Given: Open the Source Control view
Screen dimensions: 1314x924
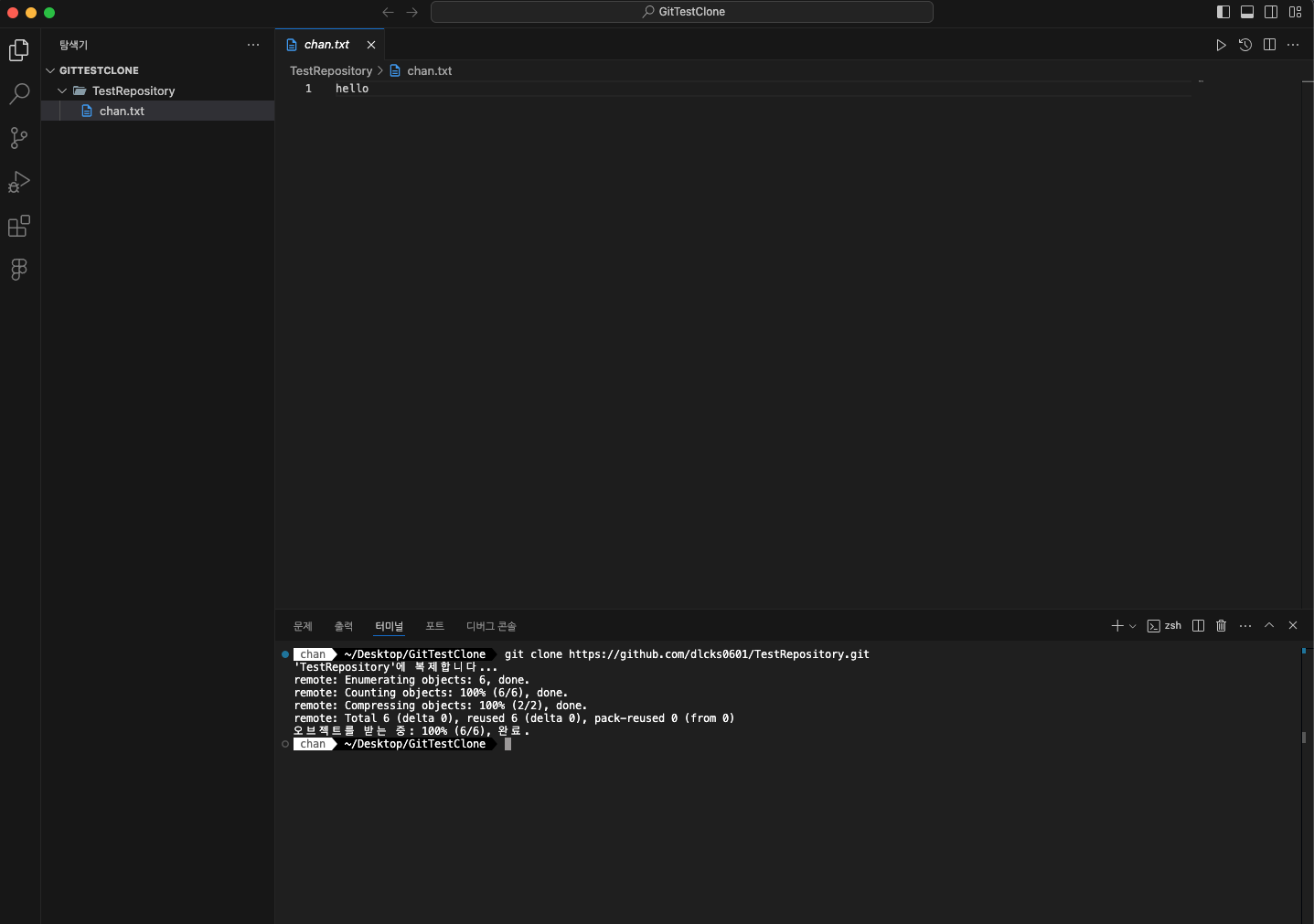Looking at the screenshot, I should [x=18, y=138].
